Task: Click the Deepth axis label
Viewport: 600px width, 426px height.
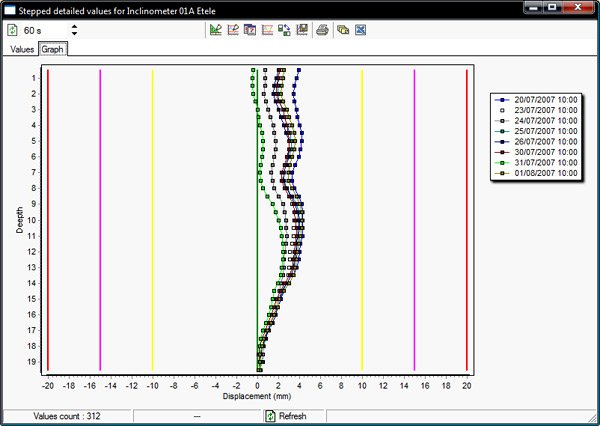Action: 20,220
